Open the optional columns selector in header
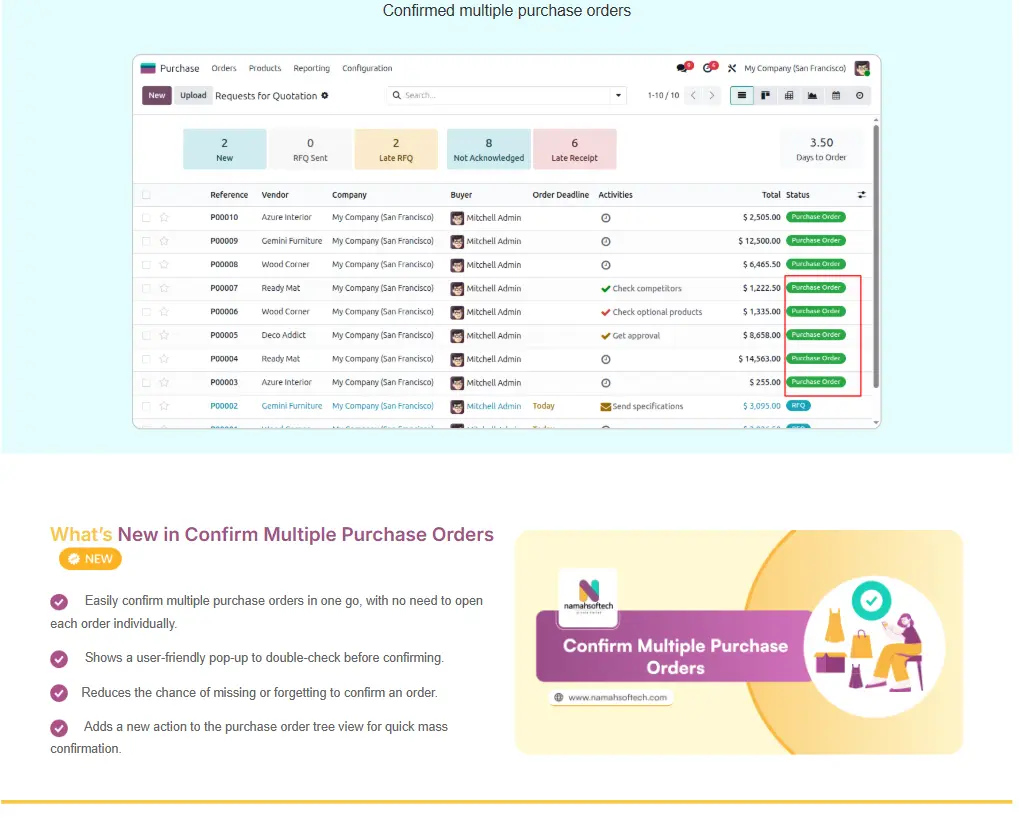 (x=862, y=195)
